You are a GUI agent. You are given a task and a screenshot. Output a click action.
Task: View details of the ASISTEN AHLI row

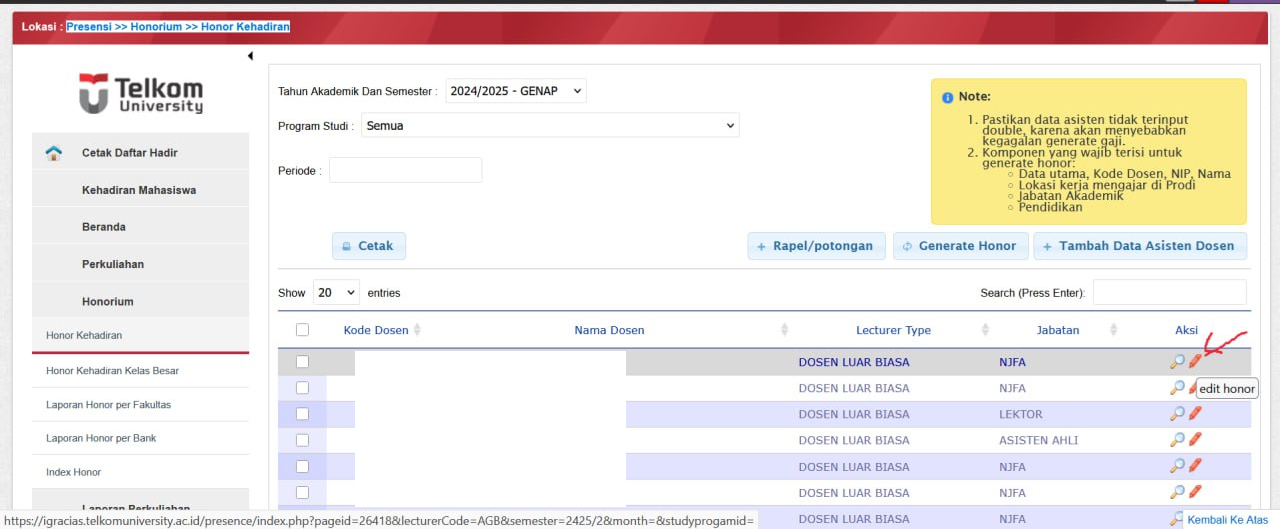click(x=1177, y=440)
